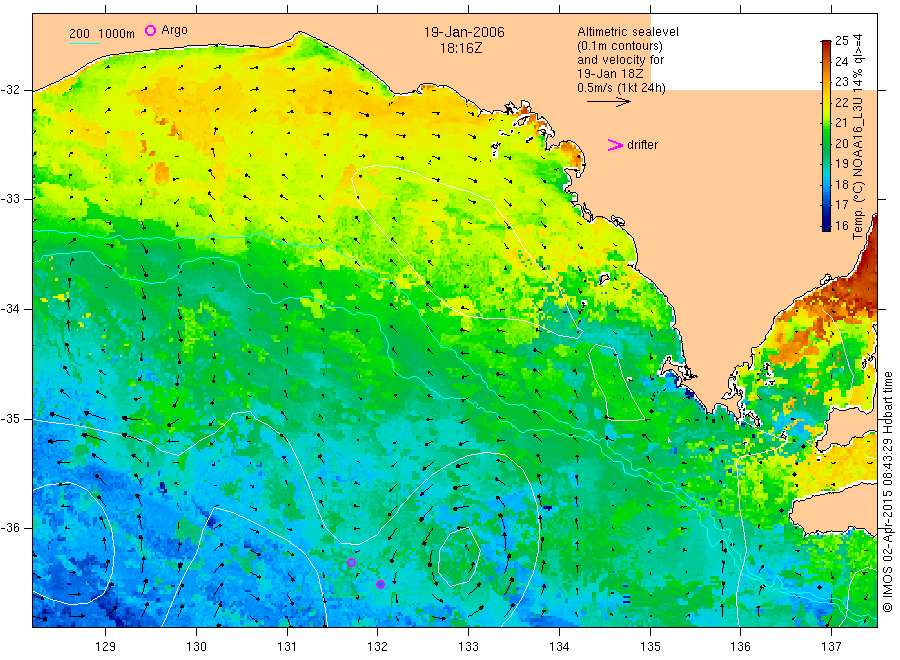Click the color bar value 18

coord(841,184)
